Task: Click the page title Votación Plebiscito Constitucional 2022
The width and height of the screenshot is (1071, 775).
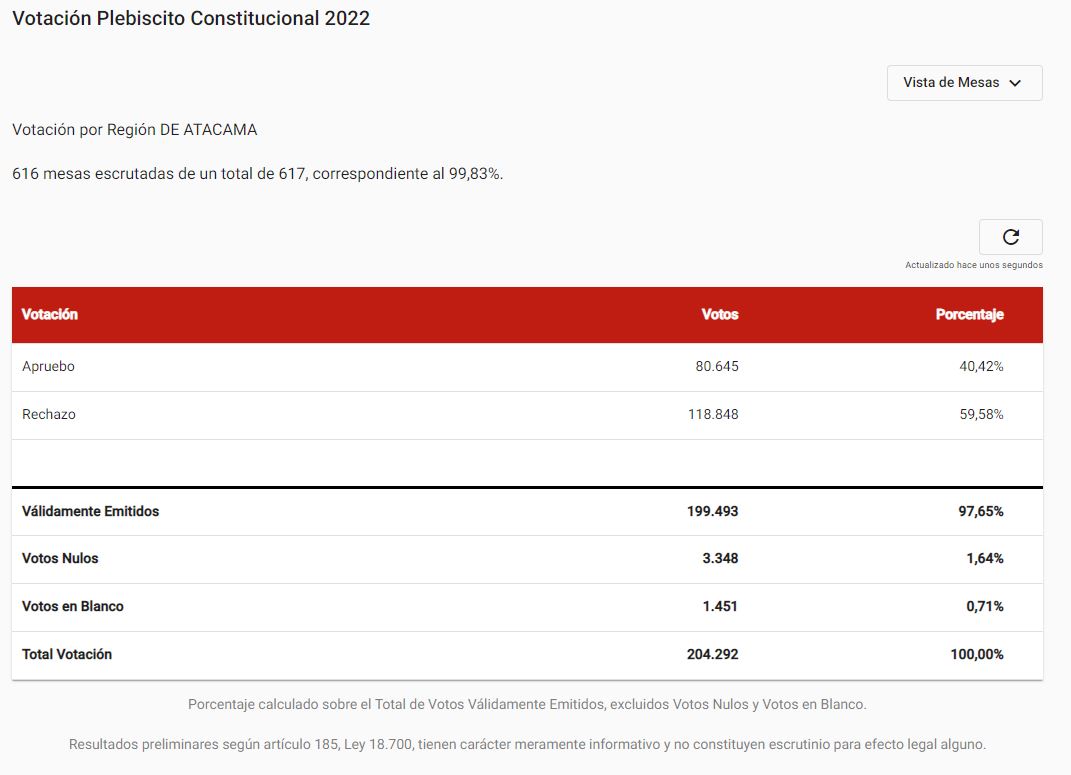Action: tap(191, 18)
